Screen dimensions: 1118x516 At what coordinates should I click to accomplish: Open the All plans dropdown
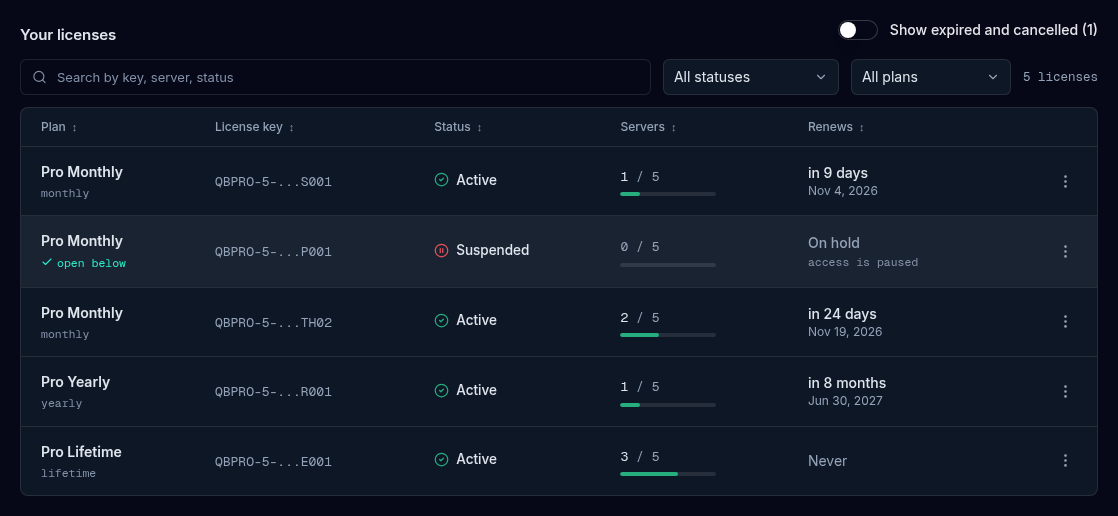(930, 77)
